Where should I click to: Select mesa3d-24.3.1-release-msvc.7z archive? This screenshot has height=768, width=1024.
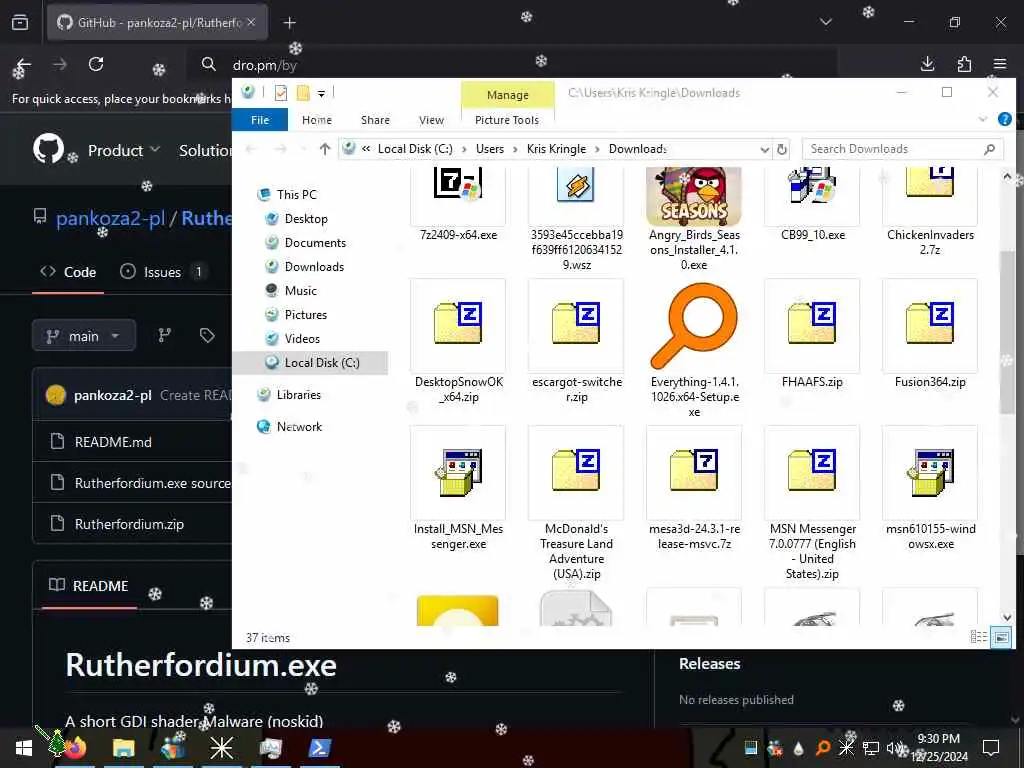coord(694,470)
